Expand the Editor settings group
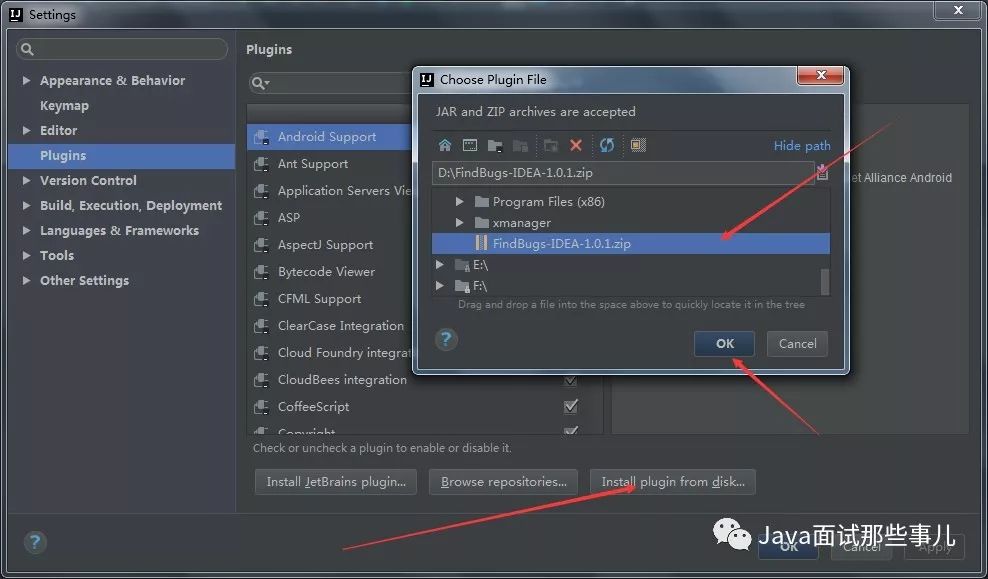 26,130
